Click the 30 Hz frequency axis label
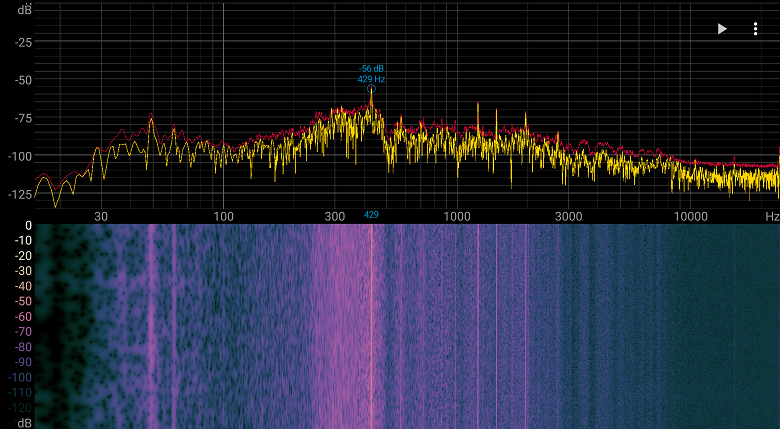This screenshot has height=429, width=780. 101,216
